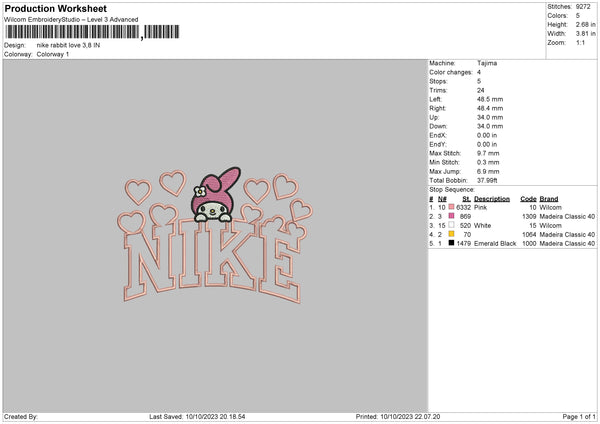
Task: Click the Height value '2.68 in'
Action: (x=586, y=24)
